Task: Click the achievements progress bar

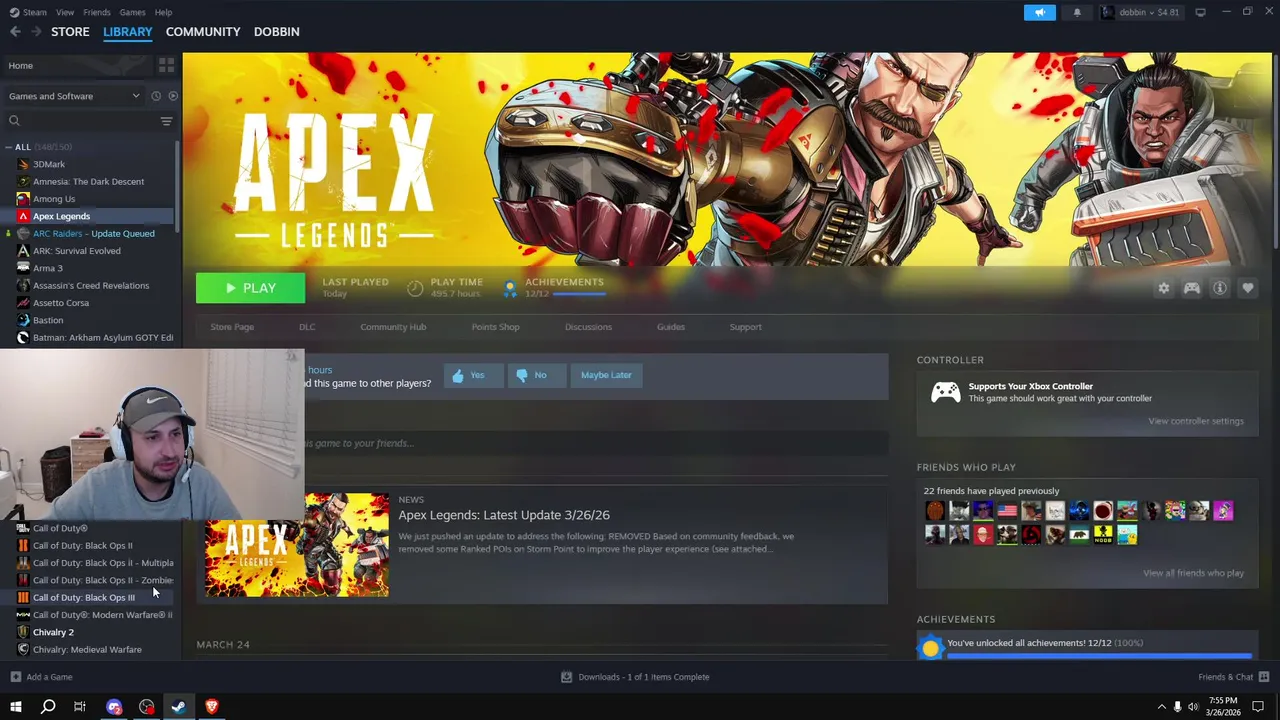Action: click(1099, 656)
